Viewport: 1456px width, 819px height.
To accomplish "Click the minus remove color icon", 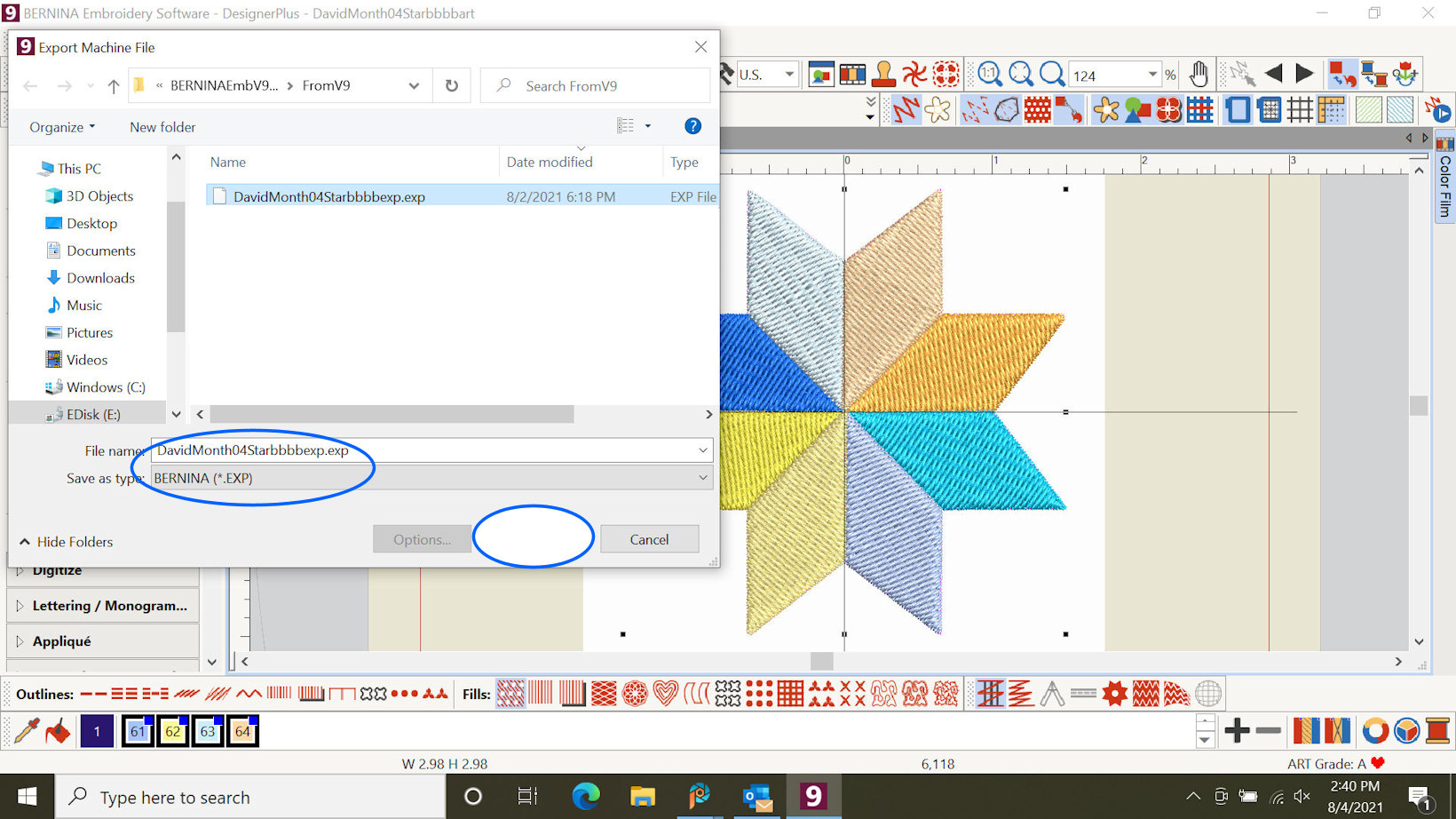I will pyautogui.click(x=1268, y=731).
